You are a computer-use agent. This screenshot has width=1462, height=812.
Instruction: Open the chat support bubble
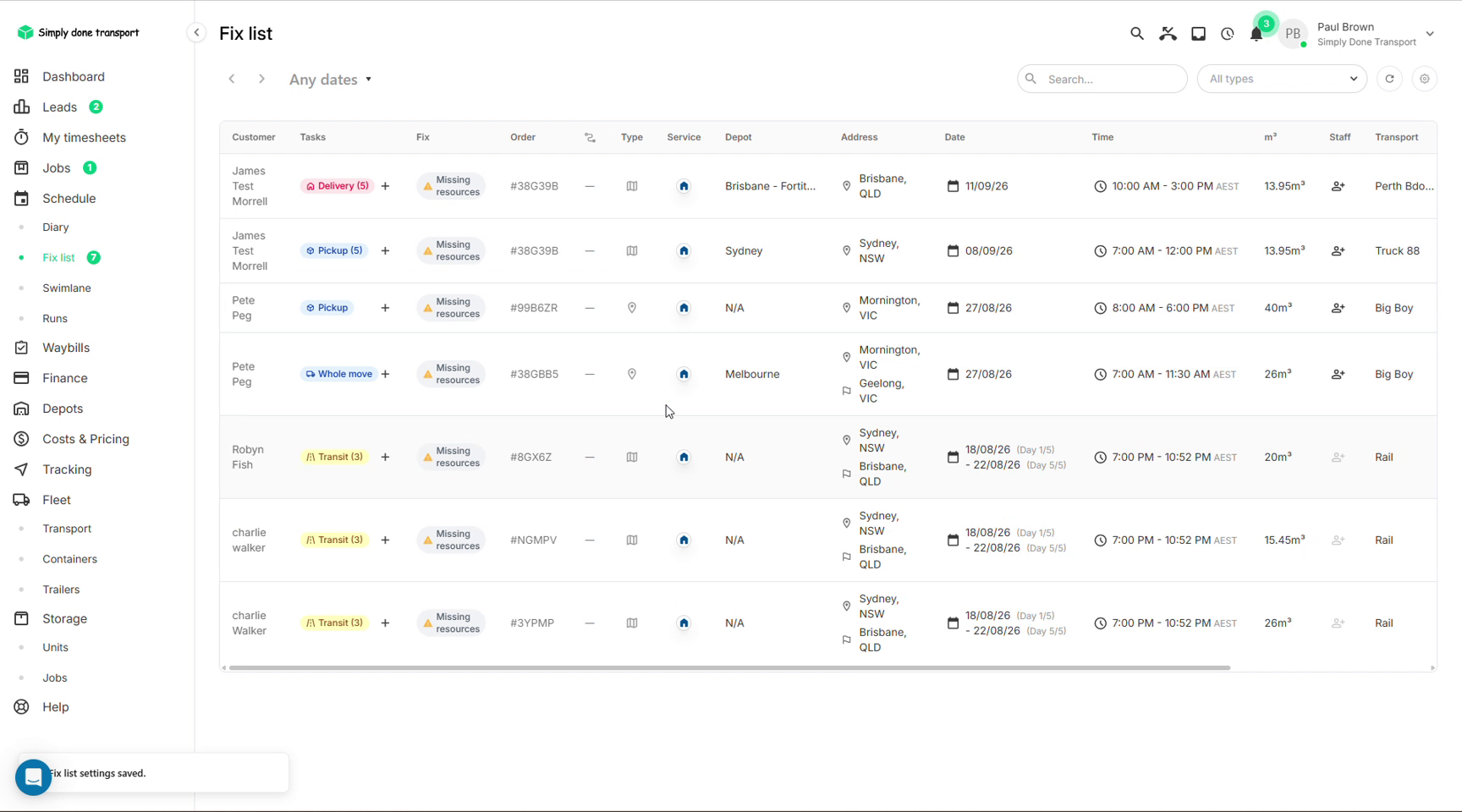pyautogui.click(x=33, y=776)
